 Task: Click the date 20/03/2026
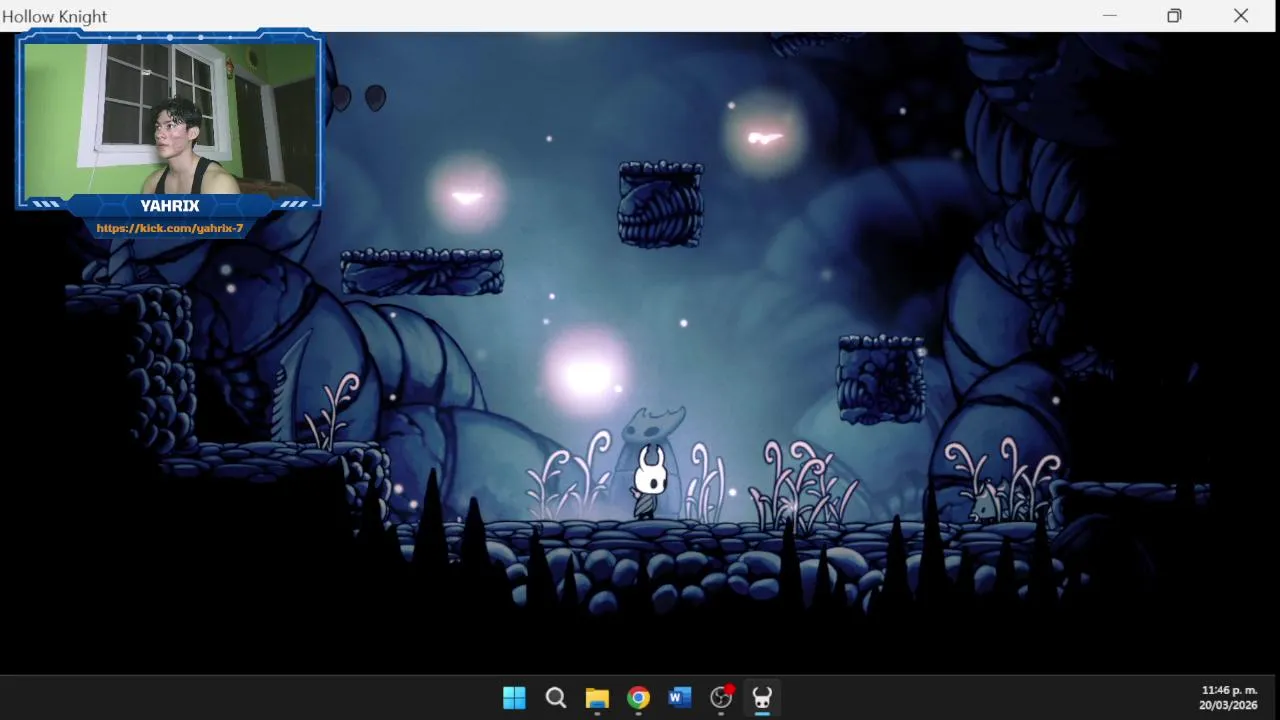pyautogui.click(x=1228, y=705)
